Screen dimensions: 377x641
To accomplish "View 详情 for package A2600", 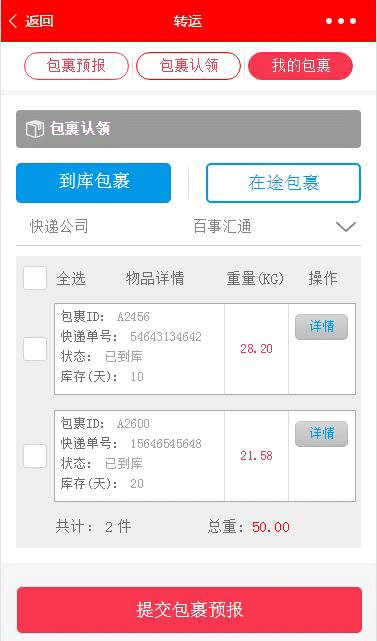I will [x=321, y=433].
